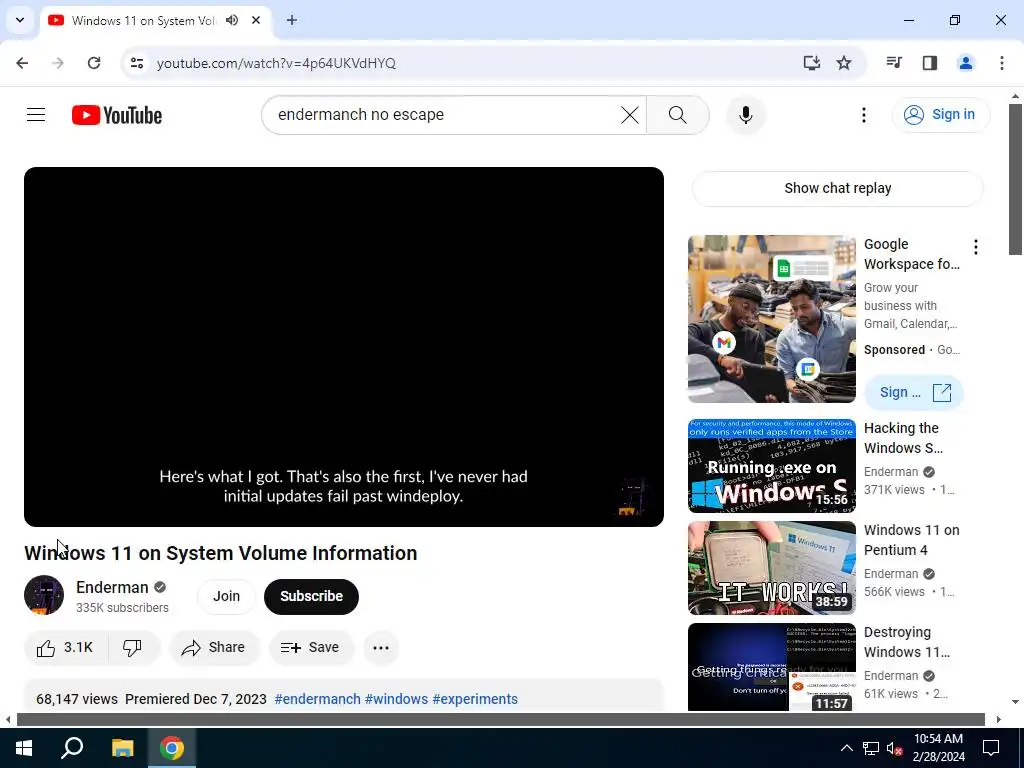Click the Sign in button

940,114
